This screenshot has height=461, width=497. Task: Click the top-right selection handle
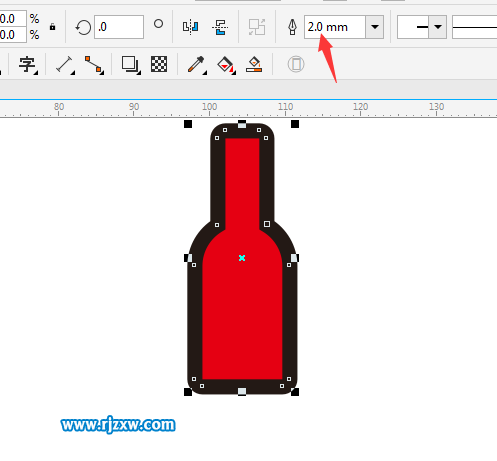pyautogui.click(x=295, y=124)
